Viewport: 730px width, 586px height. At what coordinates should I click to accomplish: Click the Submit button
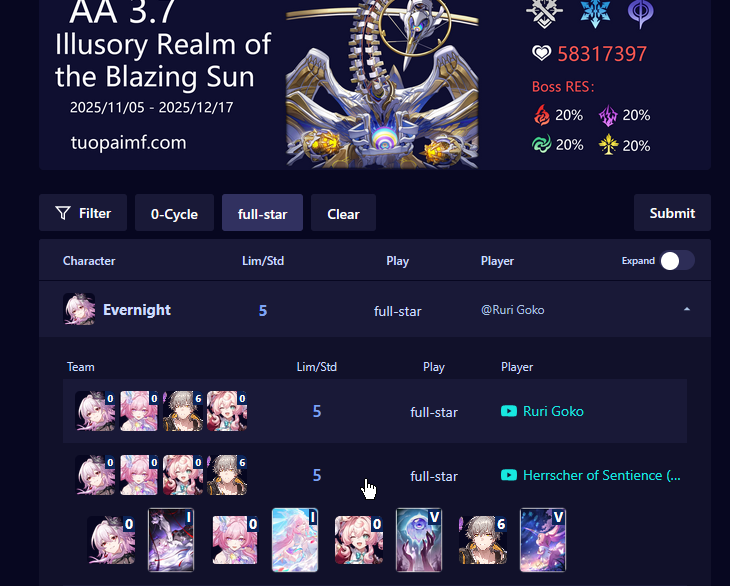(x=672, y=213)
